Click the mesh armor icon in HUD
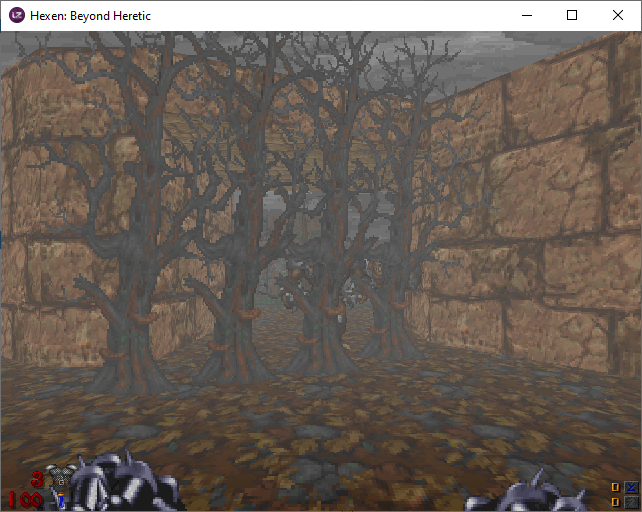 pos(61,476)
